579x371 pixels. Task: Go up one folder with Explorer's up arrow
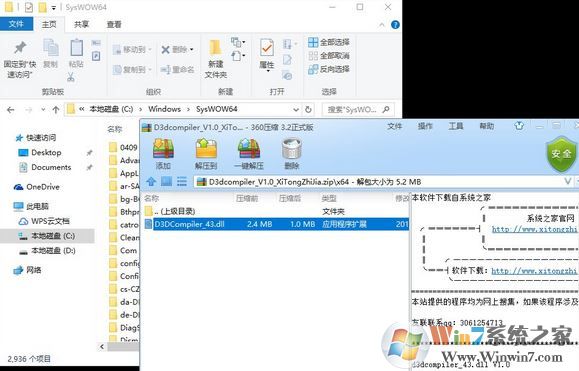(x=56, y=110)
